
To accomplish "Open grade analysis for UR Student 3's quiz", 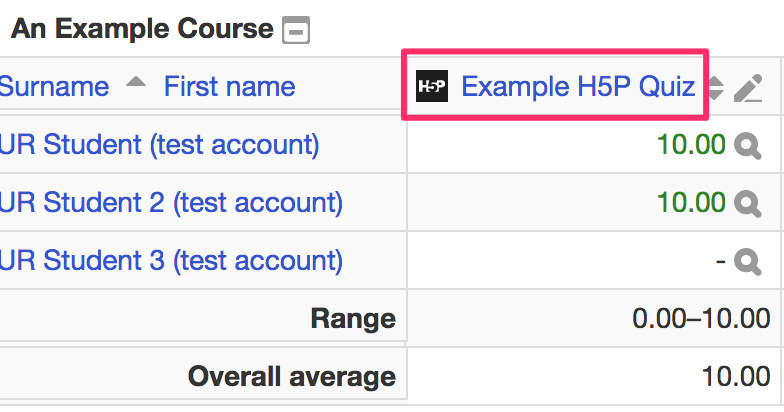I will [x=748, y=262].
